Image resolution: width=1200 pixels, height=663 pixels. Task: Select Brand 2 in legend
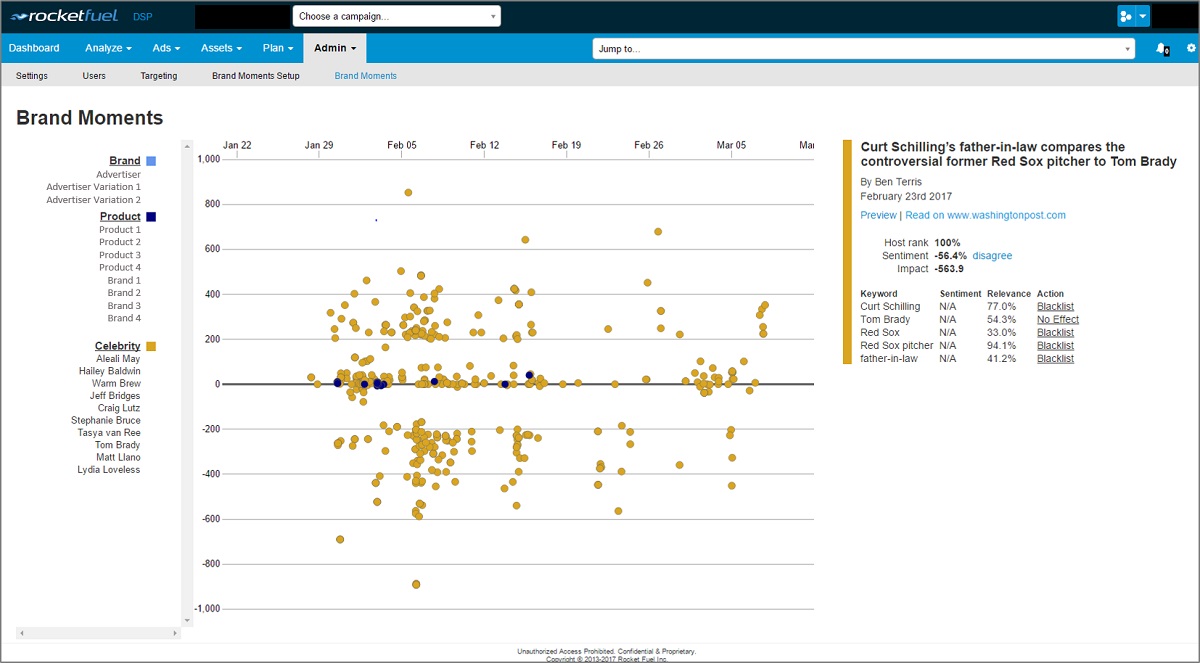click(x=124, y=293)
